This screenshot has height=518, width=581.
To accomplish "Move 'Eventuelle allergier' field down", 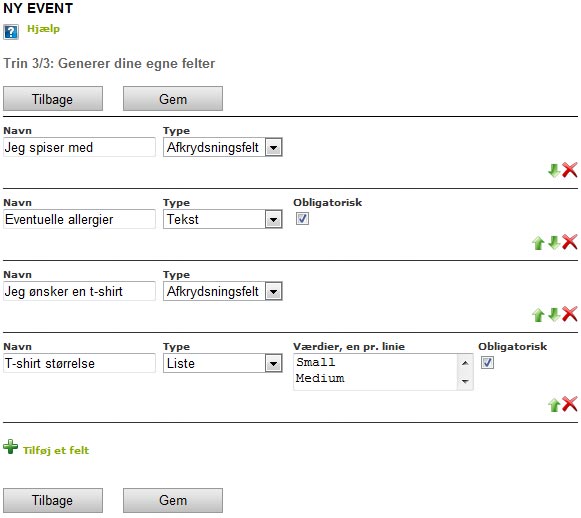I will point(554,243).
